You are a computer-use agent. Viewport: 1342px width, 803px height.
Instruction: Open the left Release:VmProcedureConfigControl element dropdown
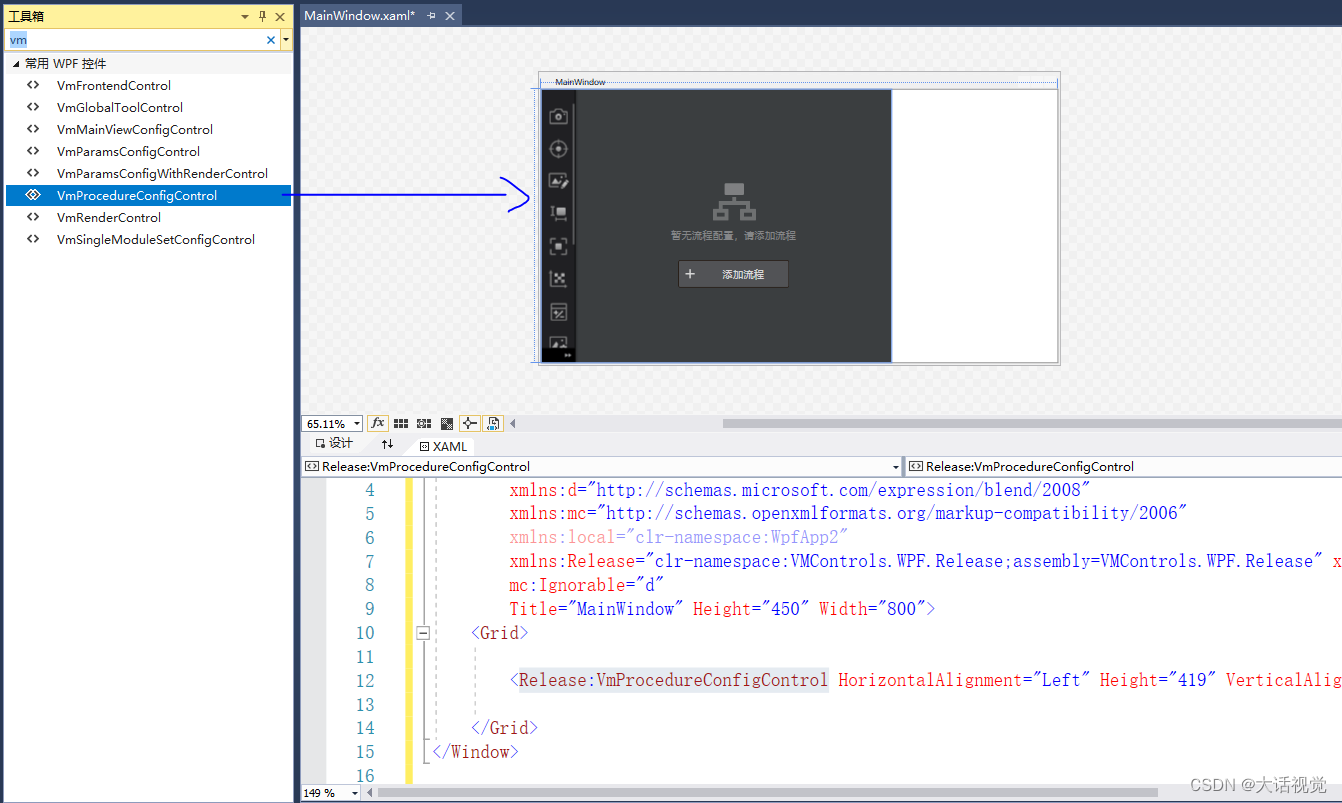click(x=895, y=467)
